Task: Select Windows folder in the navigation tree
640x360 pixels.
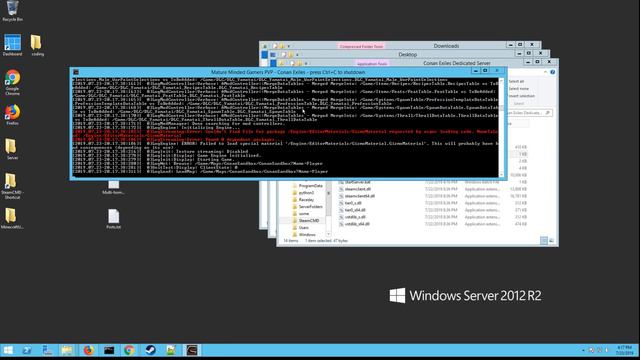Action: 304,234
